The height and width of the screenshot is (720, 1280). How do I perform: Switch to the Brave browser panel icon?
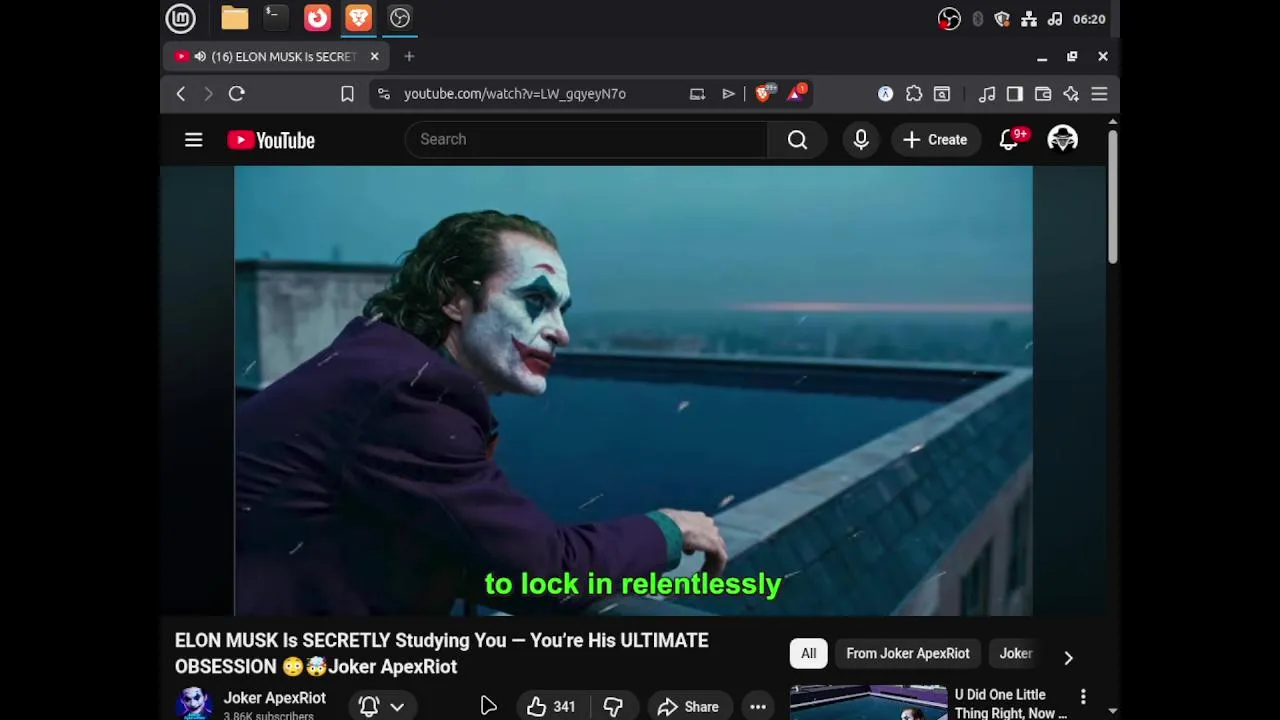358,18
